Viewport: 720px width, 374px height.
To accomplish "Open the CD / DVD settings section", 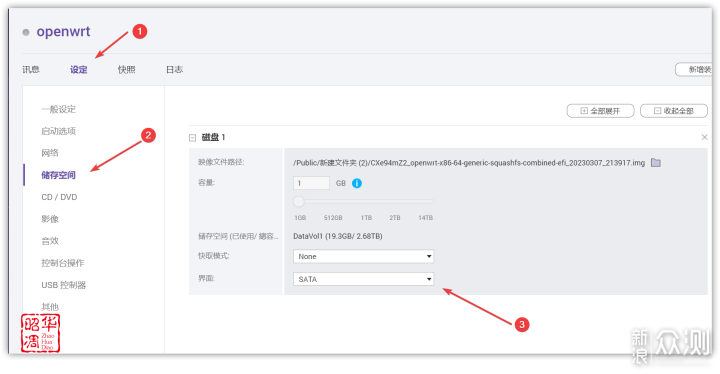I will point(59,197).
